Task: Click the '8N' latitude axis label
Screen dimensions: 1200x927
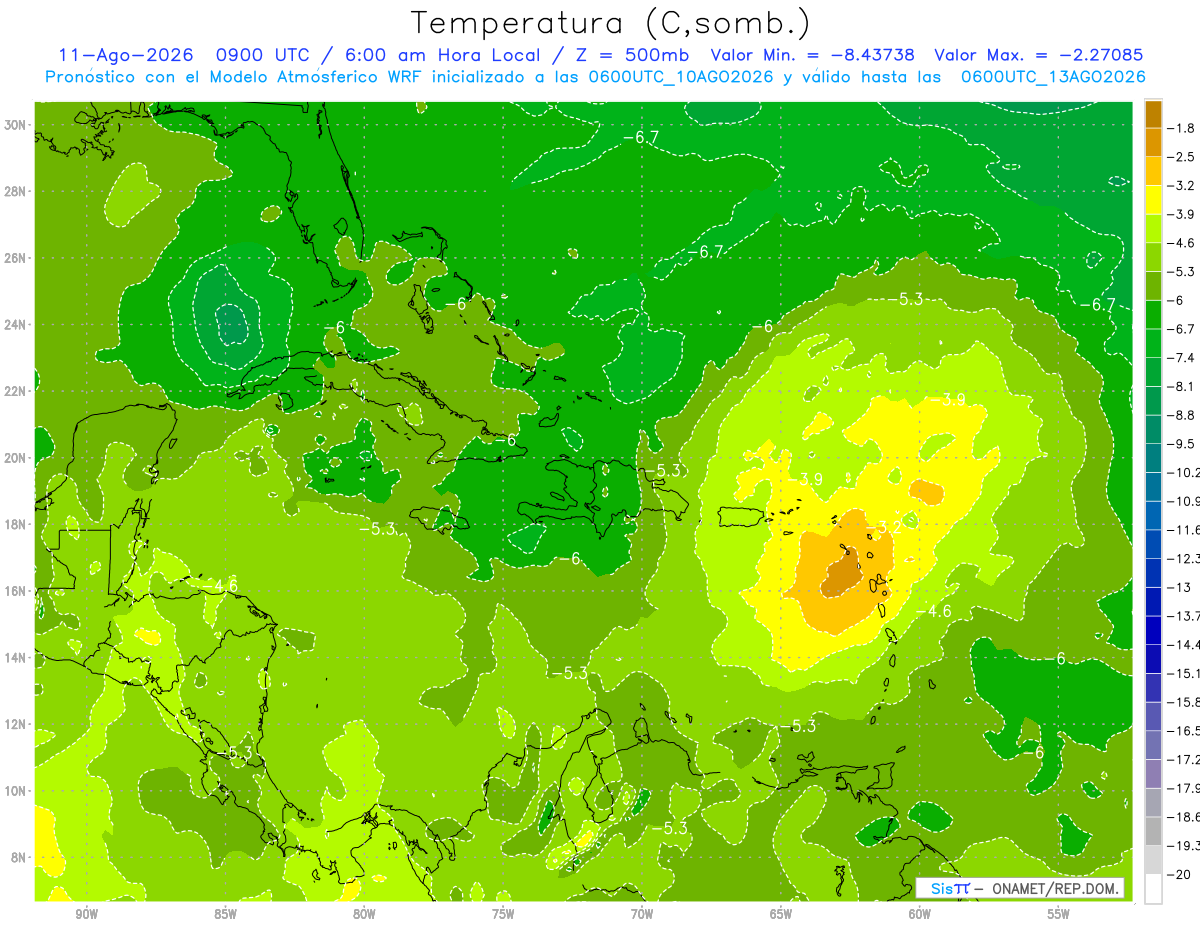Action: pos(20,857)
